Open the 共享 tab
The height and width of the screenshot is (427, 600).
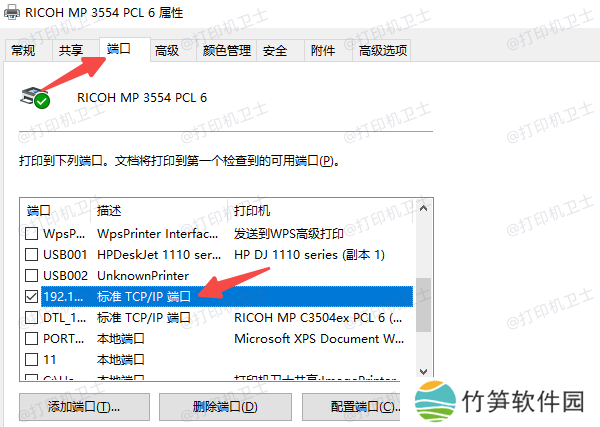(x=71, y=51)
